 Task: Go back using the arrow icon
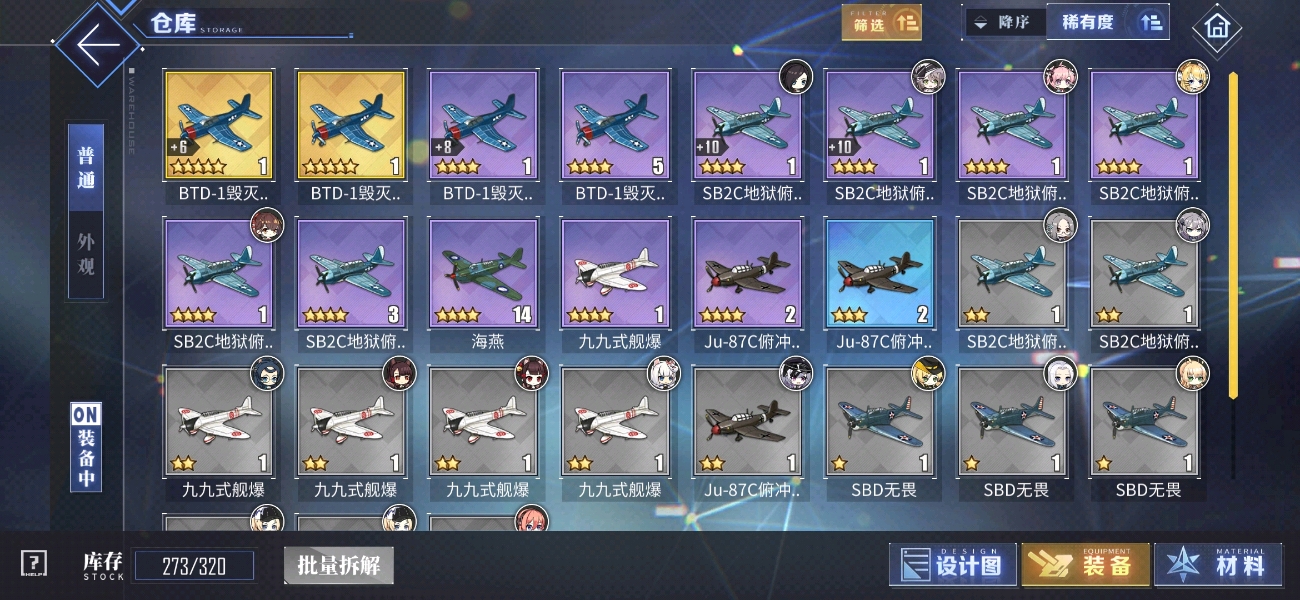click(x=98, y=45)
